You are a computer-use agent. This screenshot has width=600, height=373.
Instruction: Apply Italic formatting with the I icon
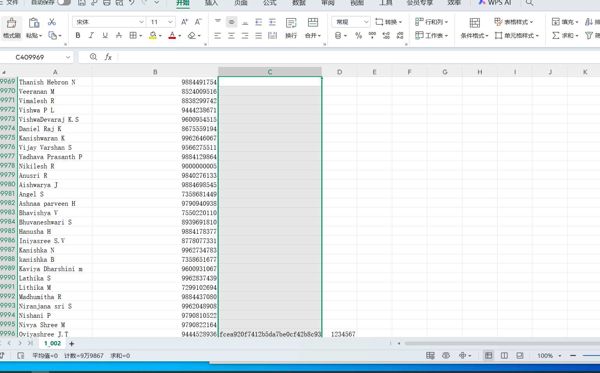tap(91, 36)
